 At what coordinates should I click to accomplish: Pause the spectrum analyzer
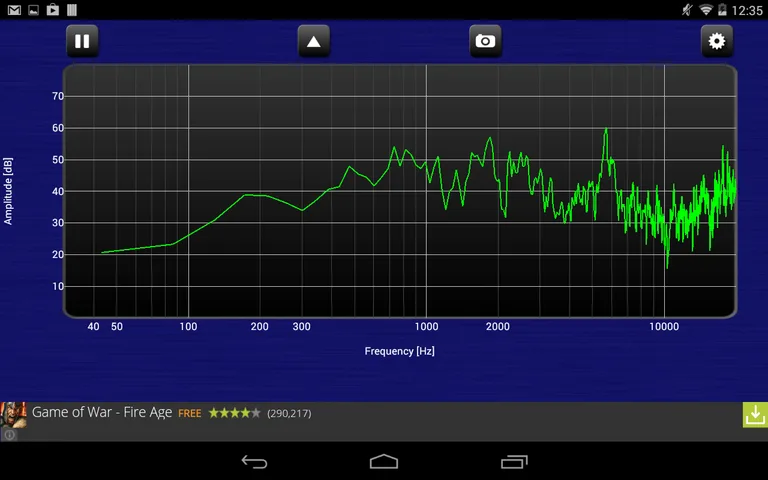click(x=82, y=41)
